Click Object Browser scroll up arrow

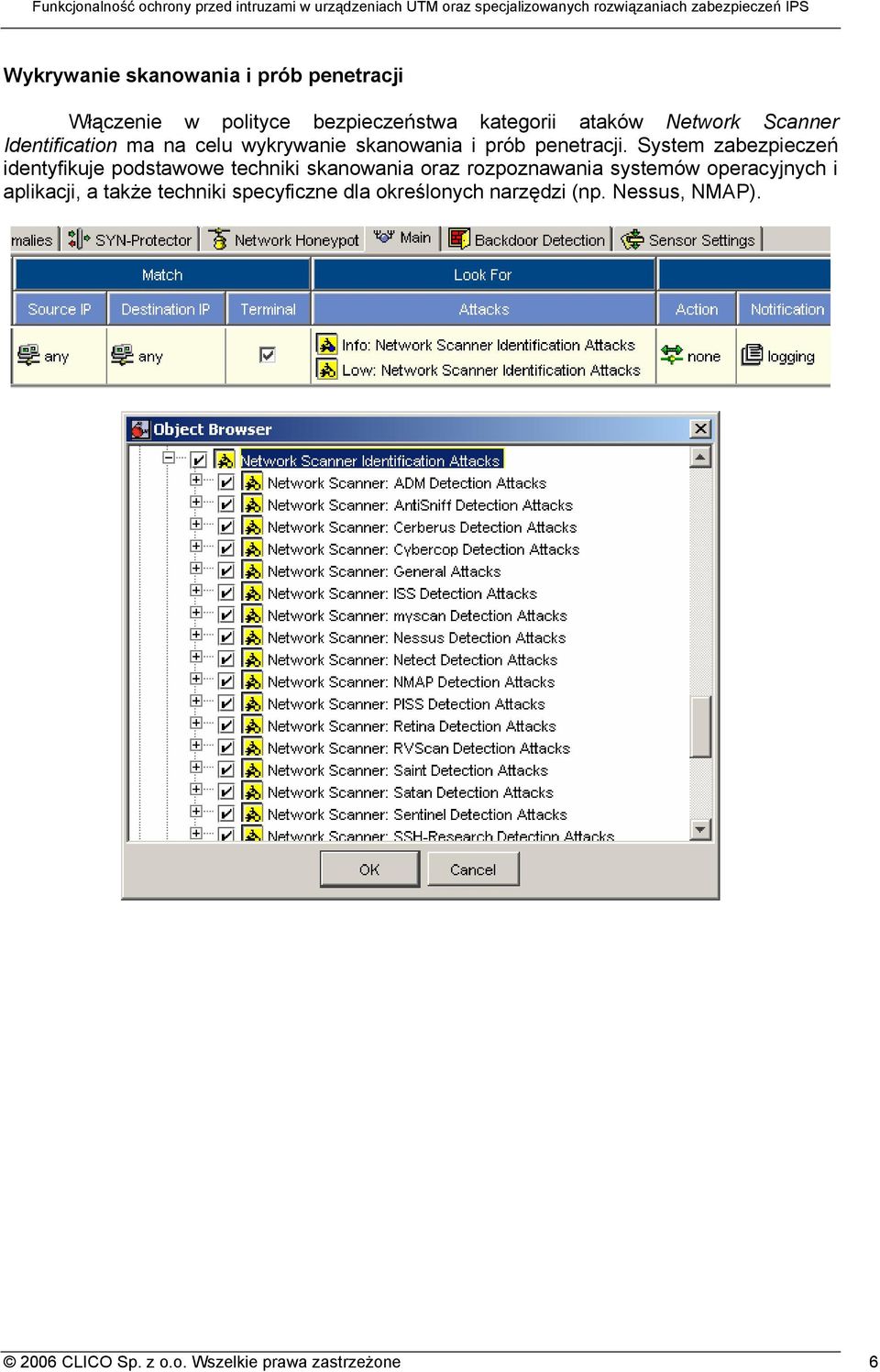(700, 457)
